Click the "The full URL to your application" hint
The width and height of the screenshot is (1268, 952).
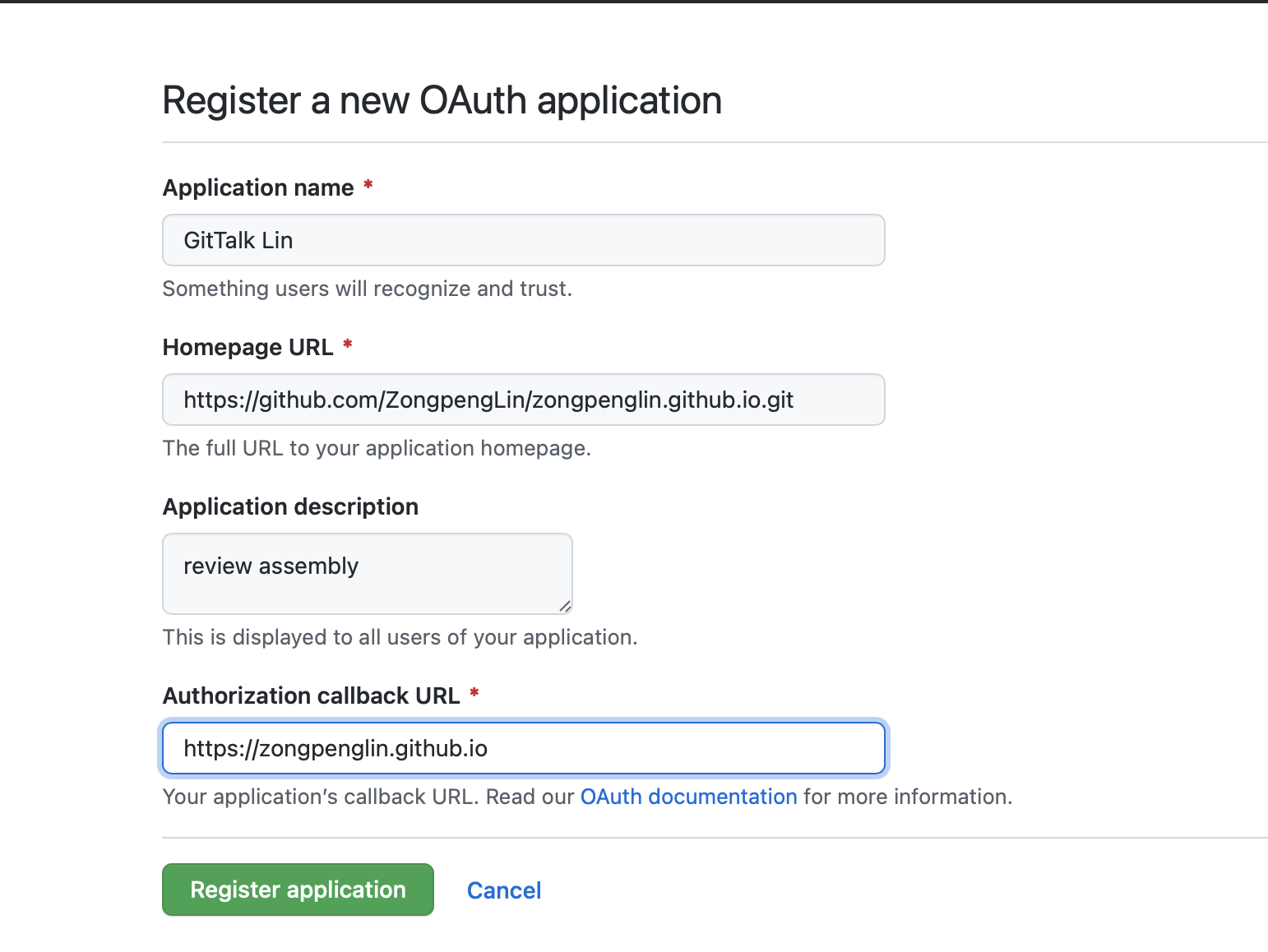tap(377, 448)
